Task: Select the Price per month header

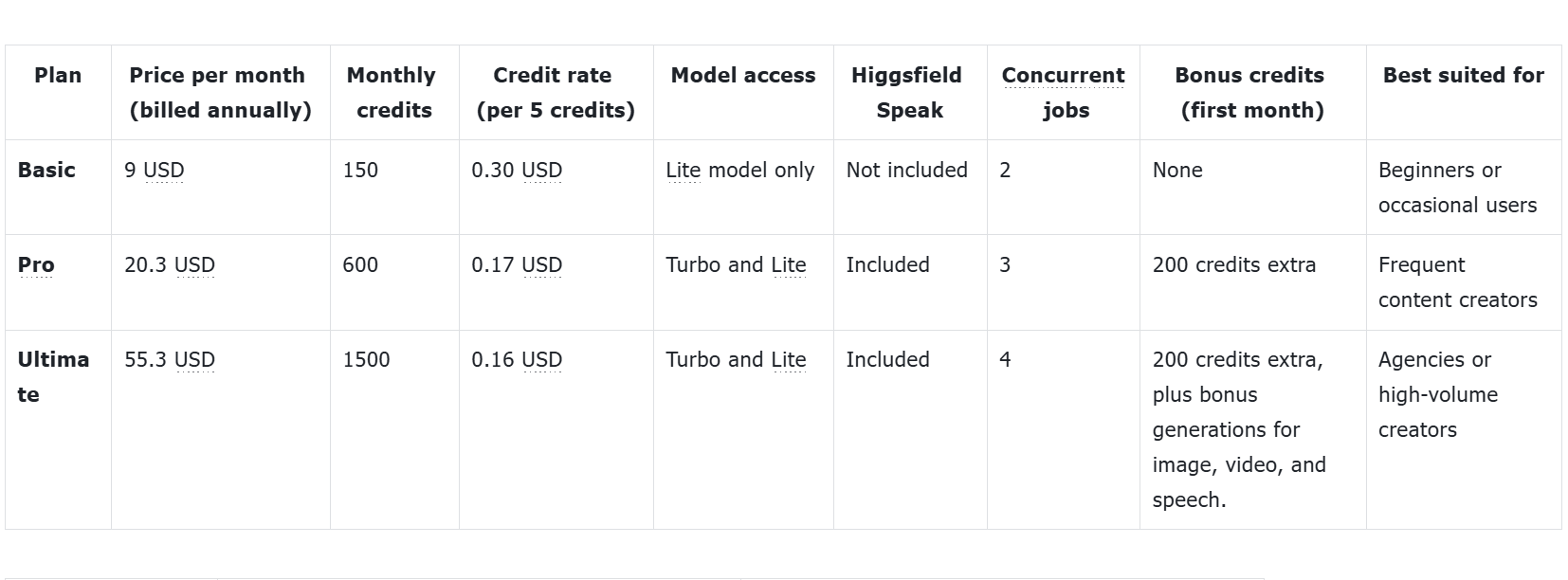Action: click(x=220, y=93)
